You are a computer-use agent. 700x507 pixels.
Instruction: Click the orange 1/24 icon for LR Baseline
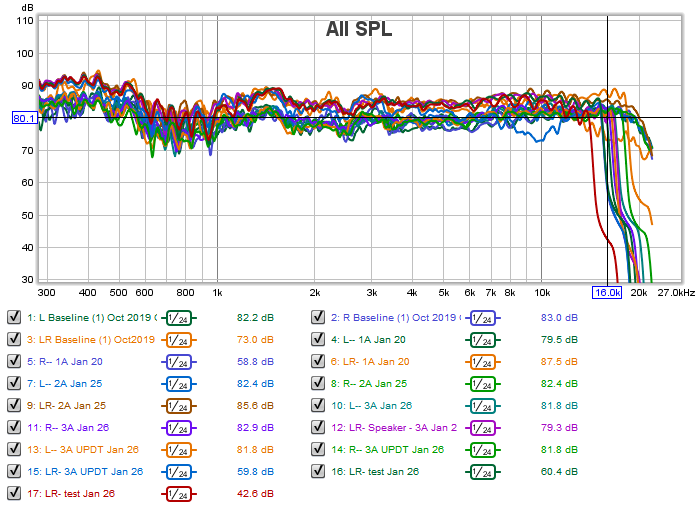click(179, 340)
